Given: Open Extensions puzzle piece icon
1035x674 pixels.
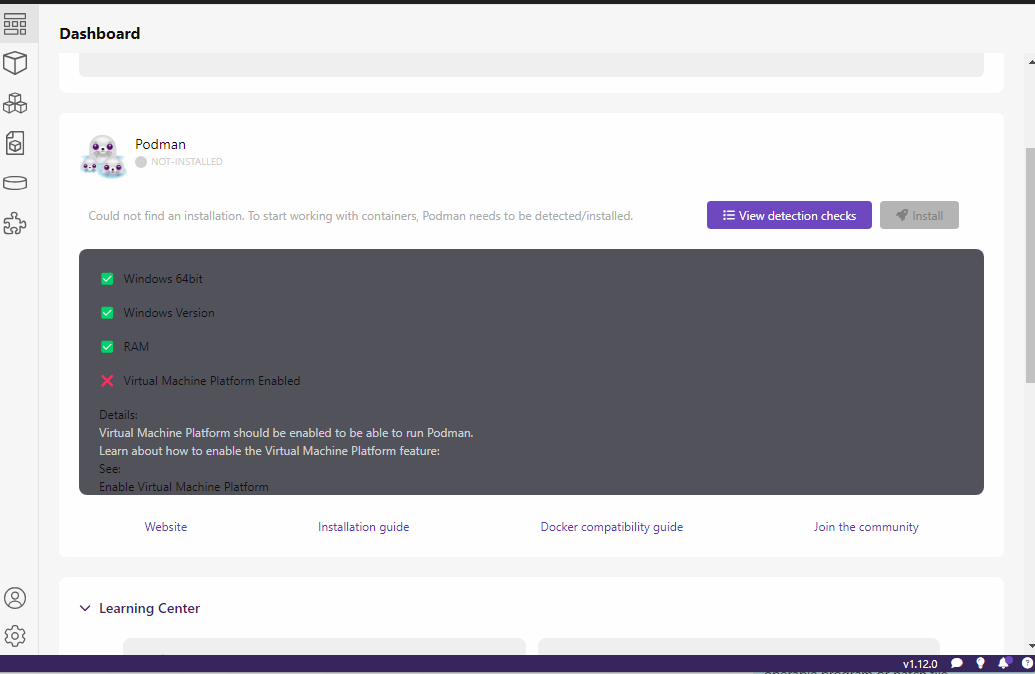Looking at the screenshot, I should pos(15,224).
